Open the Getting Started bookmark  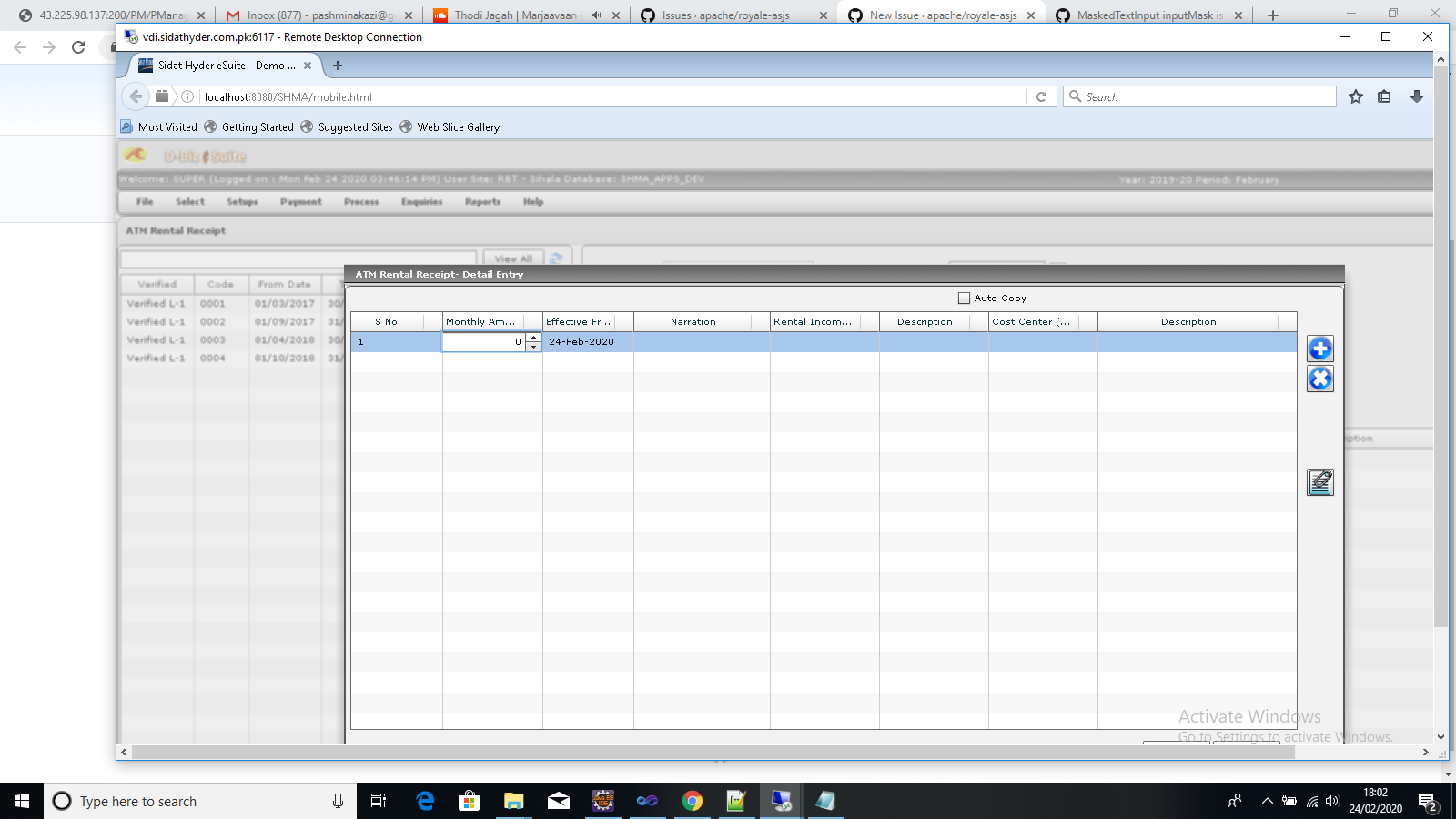[x=249, y=127]
